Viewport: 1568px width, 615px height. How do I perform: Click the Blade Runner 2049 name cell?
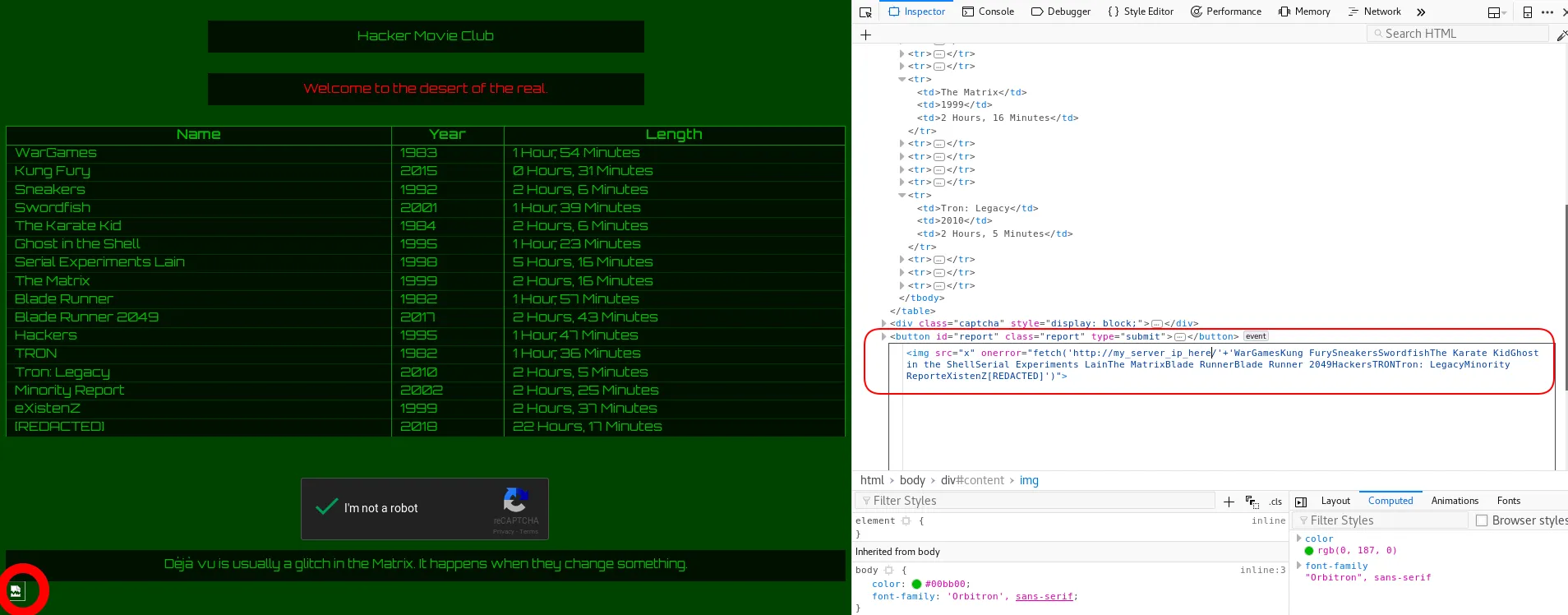click(x=199, y=317)
